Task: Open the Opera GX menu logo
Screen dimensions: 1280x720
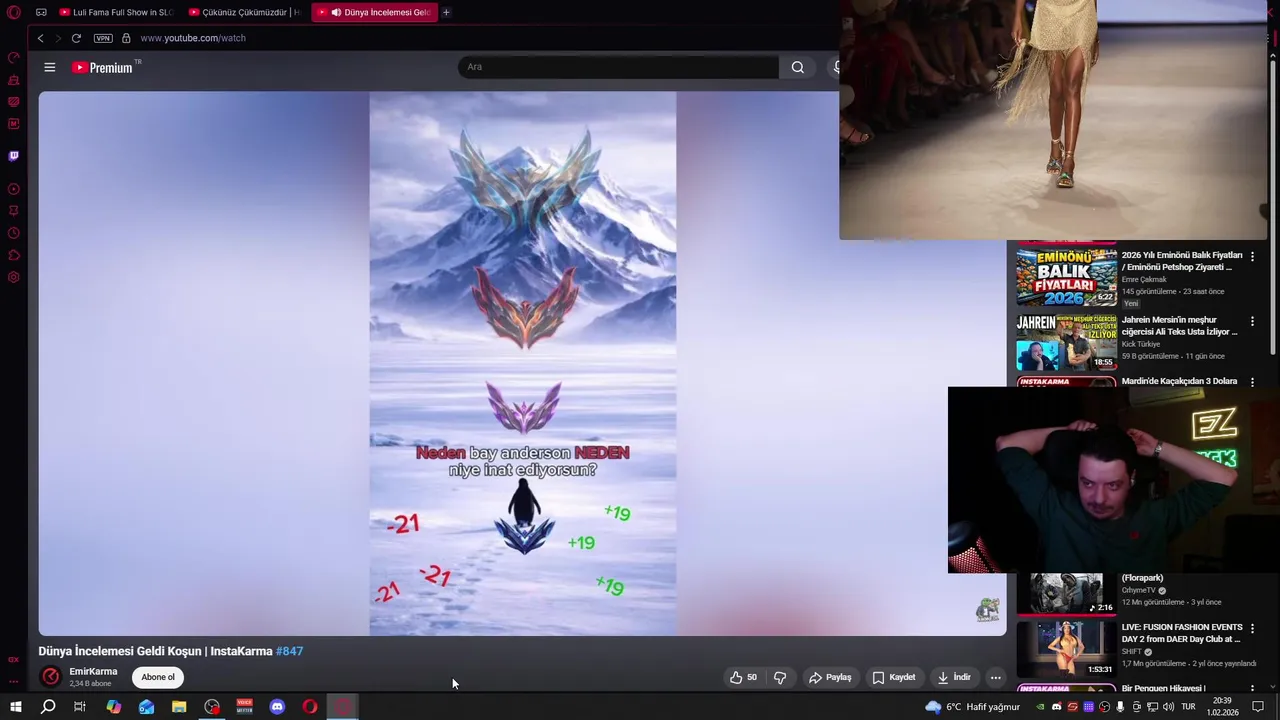Action: (x=14, y=12)
